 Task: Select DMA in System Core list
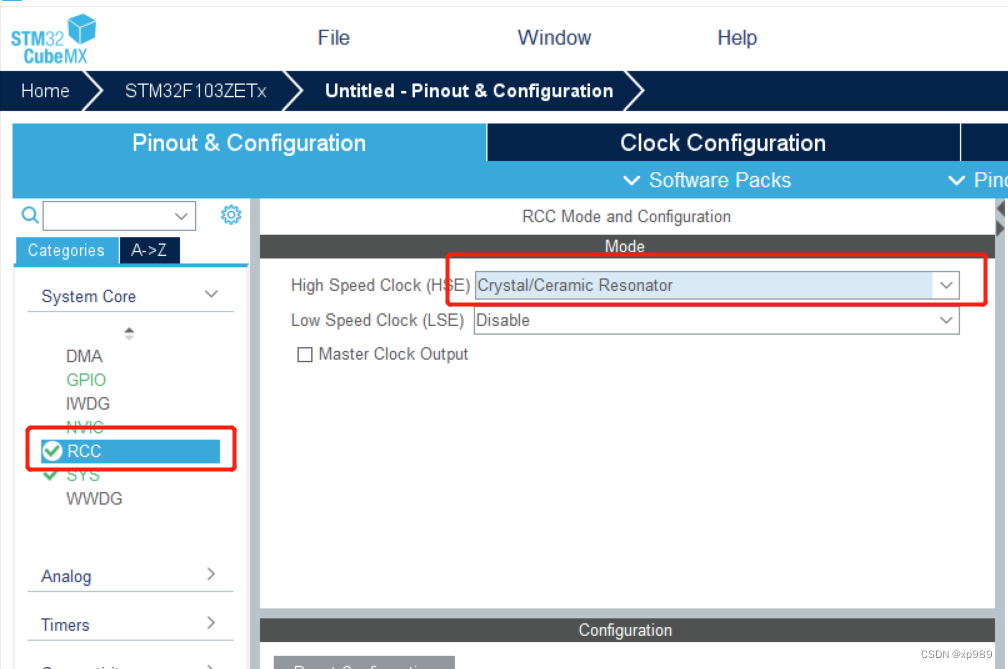click(x=84, y=356)
